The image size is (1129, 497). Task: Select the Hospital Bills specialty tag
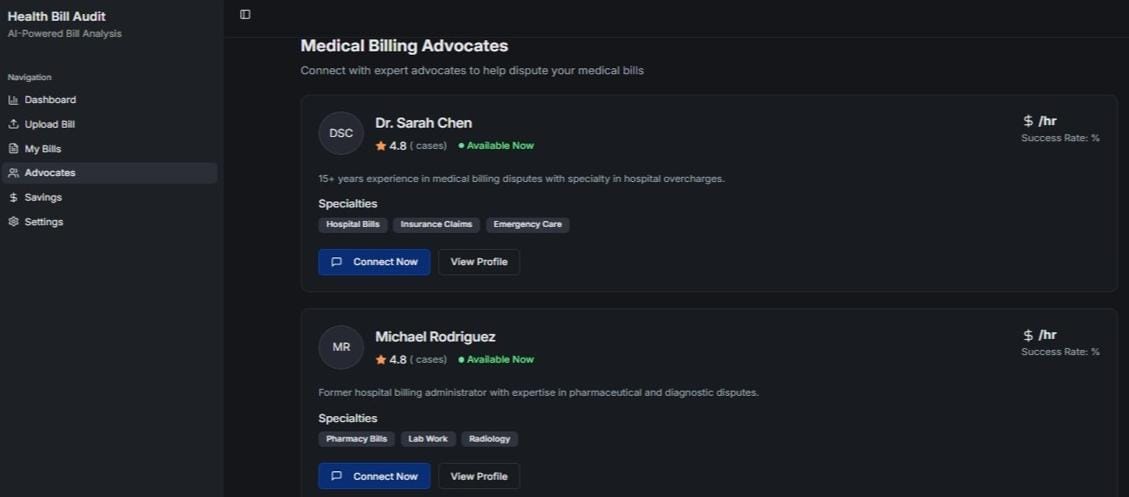click(353, 225)
